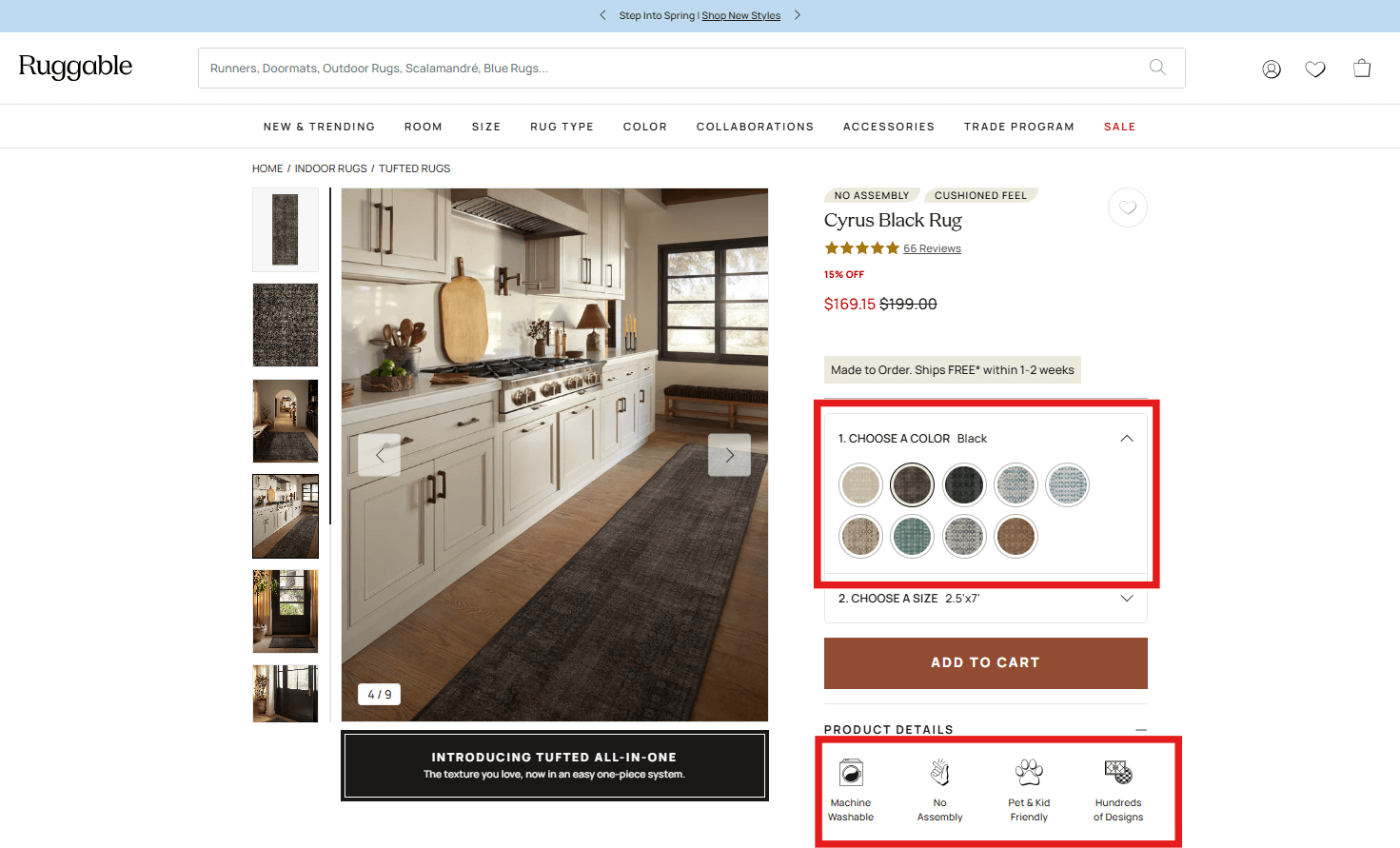Select the beige color swatch
This screenshot has height=848, width=1400.
point(860,484)
